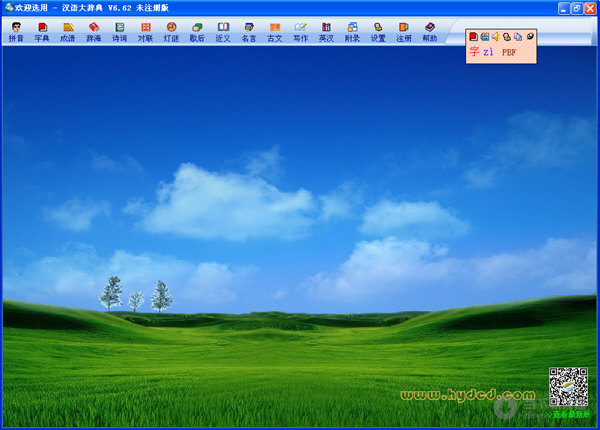The image size is (600, 430).
Task: Click the 查看最新版 link
Action: point(568,414)
